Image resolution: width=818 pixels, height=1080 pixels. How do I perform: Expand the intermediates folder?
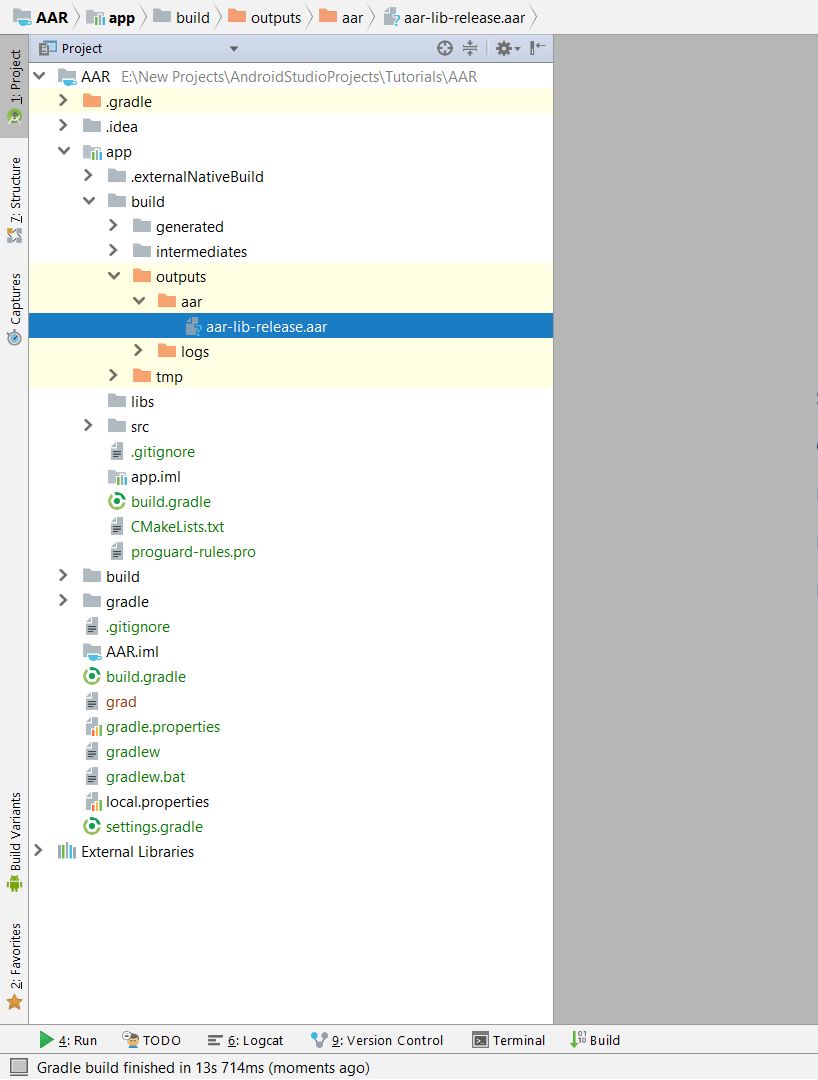click(114, 251)
